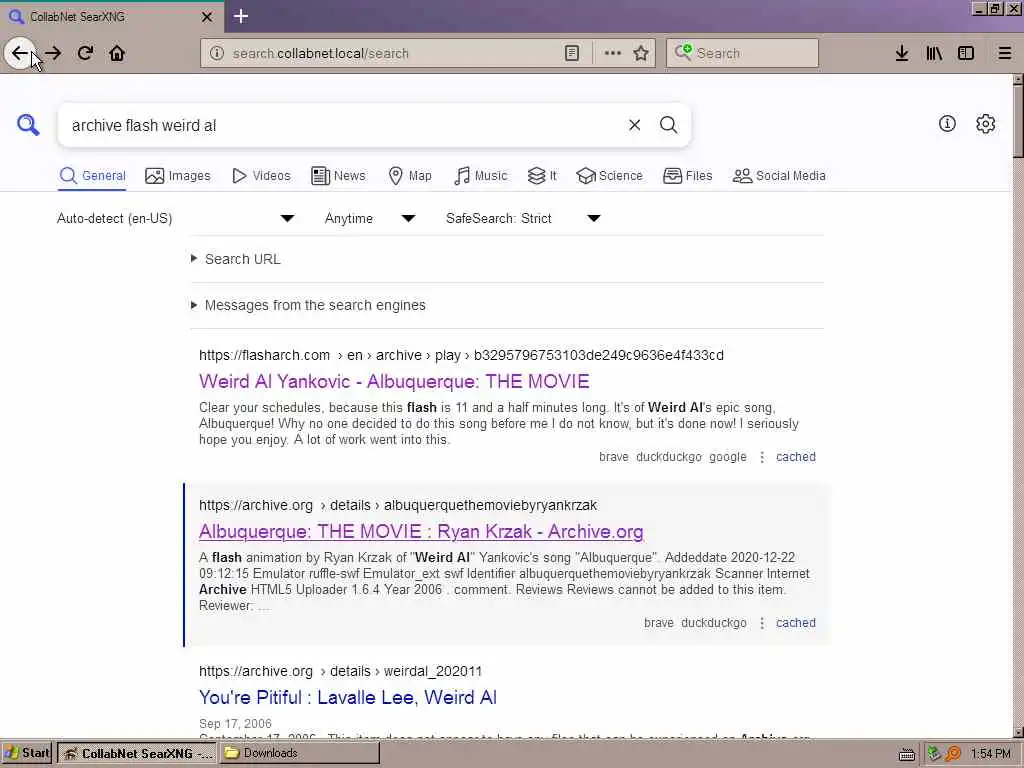
Task: Switch to the Videos tab
Action: 261,176
